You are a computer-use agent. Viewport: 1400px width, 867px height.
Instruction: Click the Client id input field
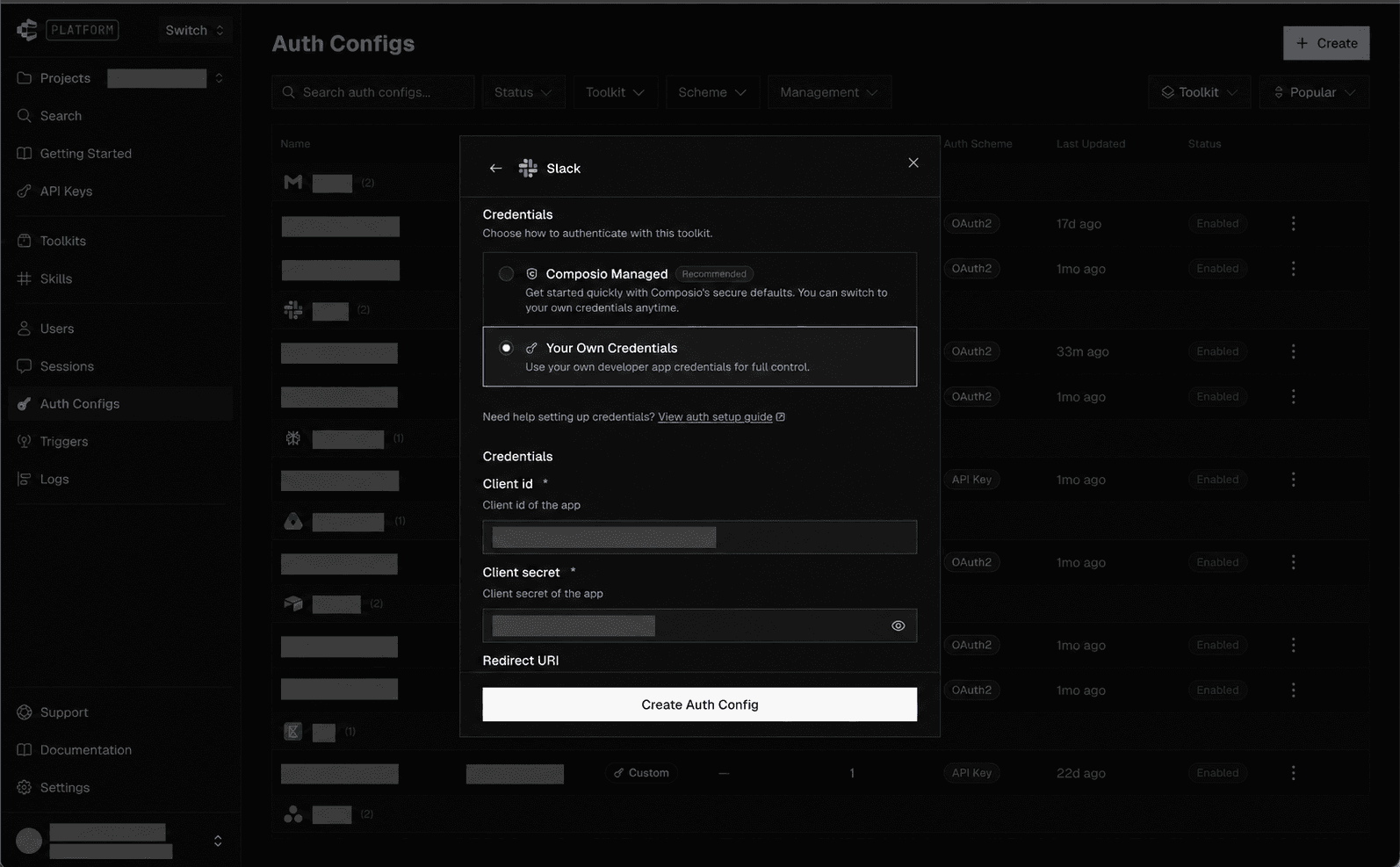[x=699, y=537]
